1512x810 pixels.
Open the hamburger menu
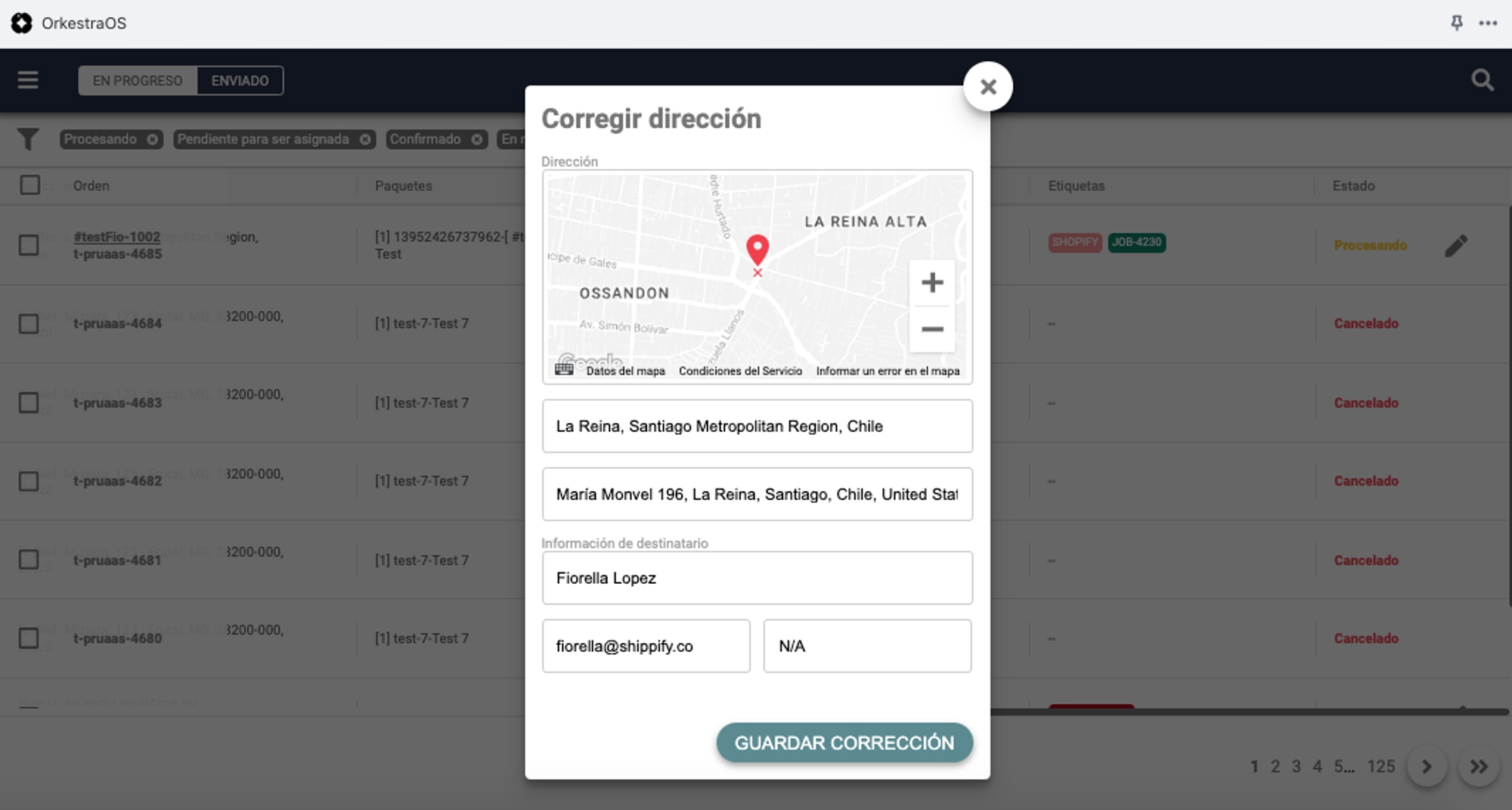tap(28, 80)
